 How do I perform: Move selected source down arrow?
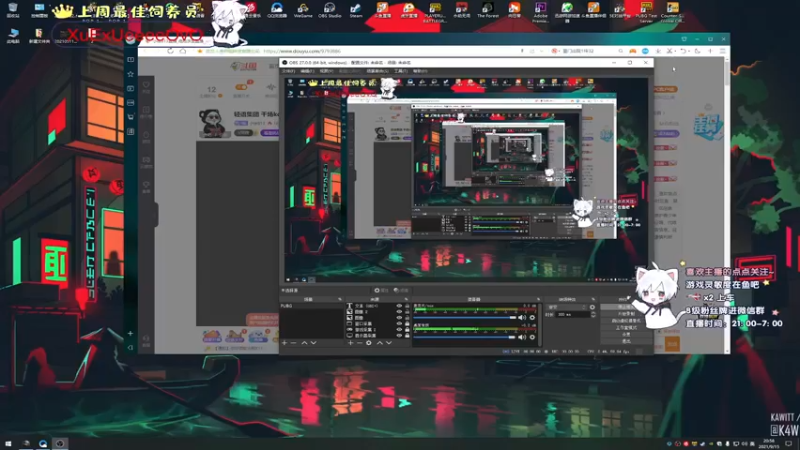(389, 343)
